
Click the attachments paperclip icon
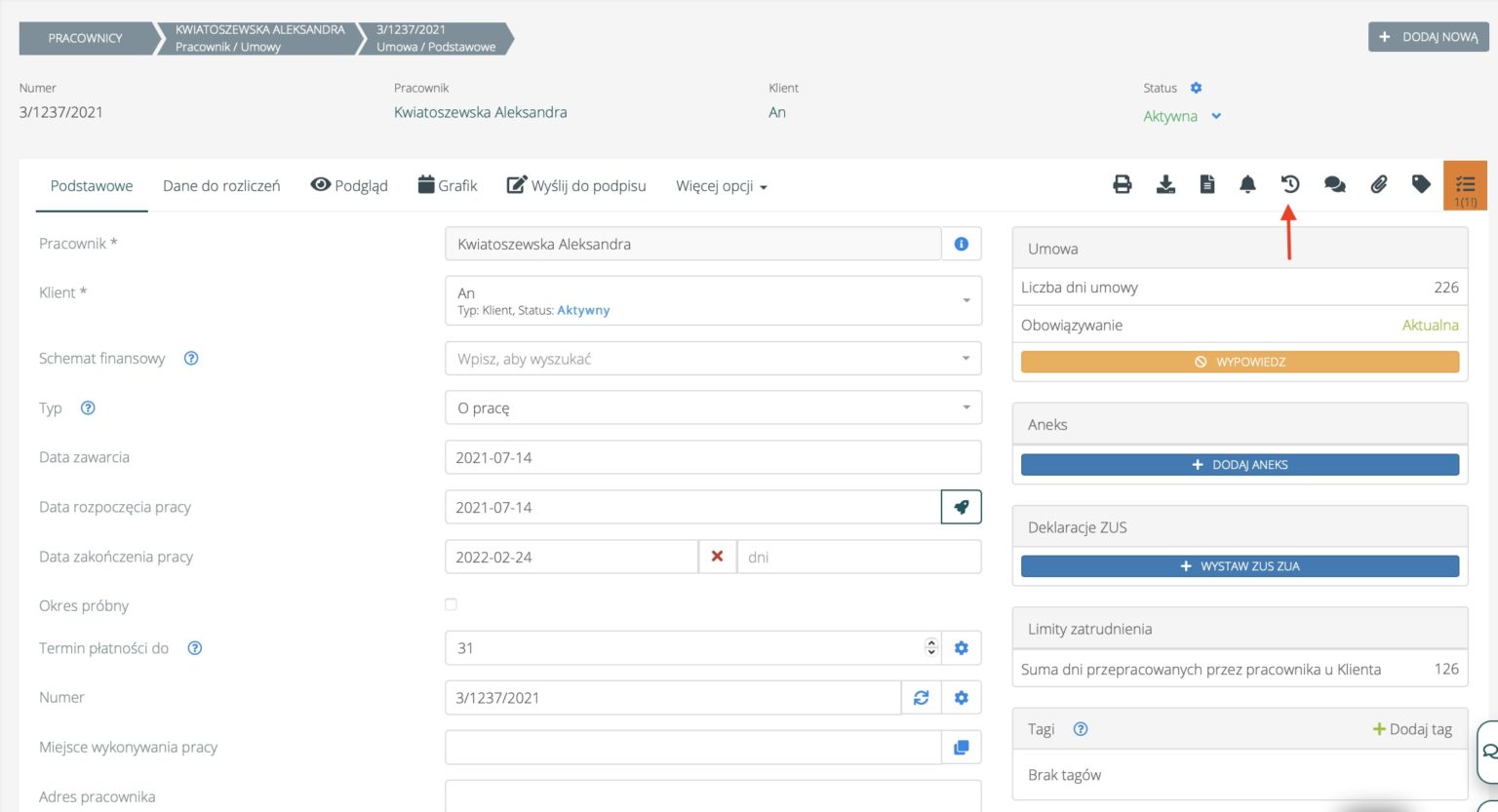pyautogui.click(x=1378, y=184)
